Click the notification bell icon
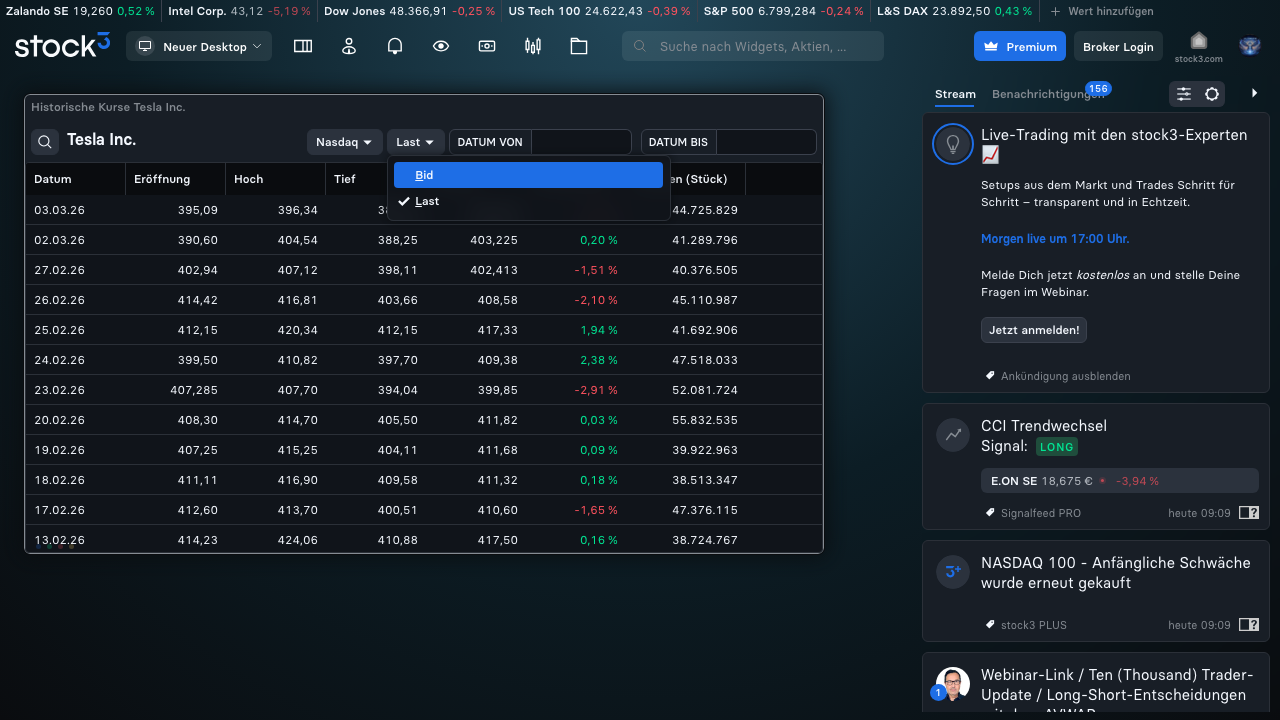This screenshot has width=1280, height=720. (395, 46)
